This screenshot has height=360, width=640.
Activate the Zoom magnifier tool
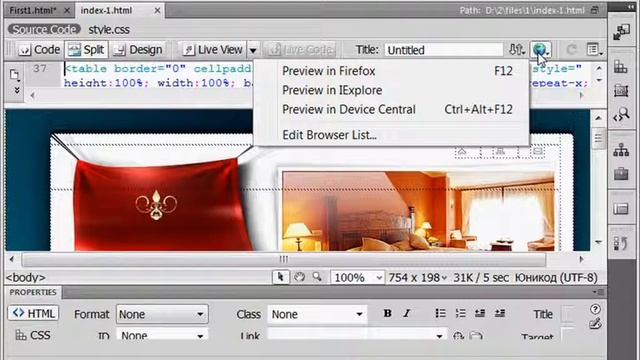[317, 277]
